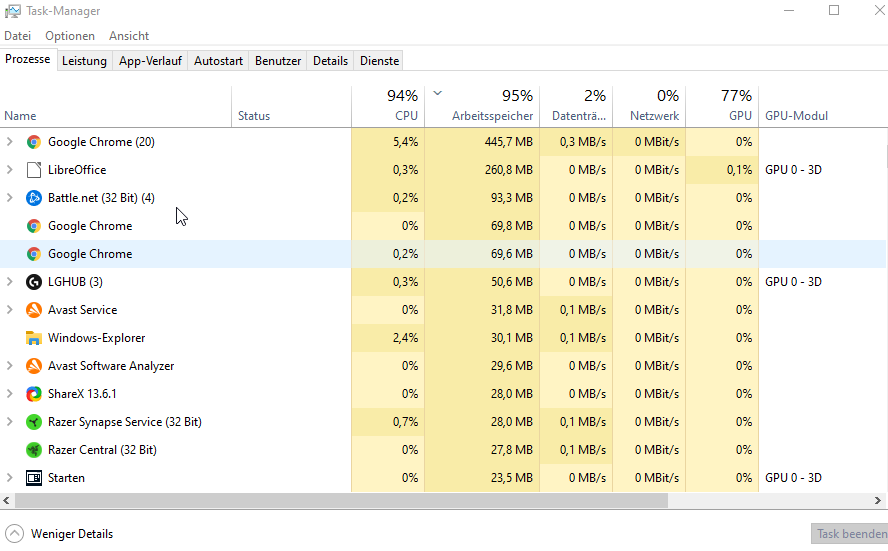Image resolution: width=888 pixels, height=551 pixels.
Task: Click the 2,4% CPU cell
Action: pos(388,338)
